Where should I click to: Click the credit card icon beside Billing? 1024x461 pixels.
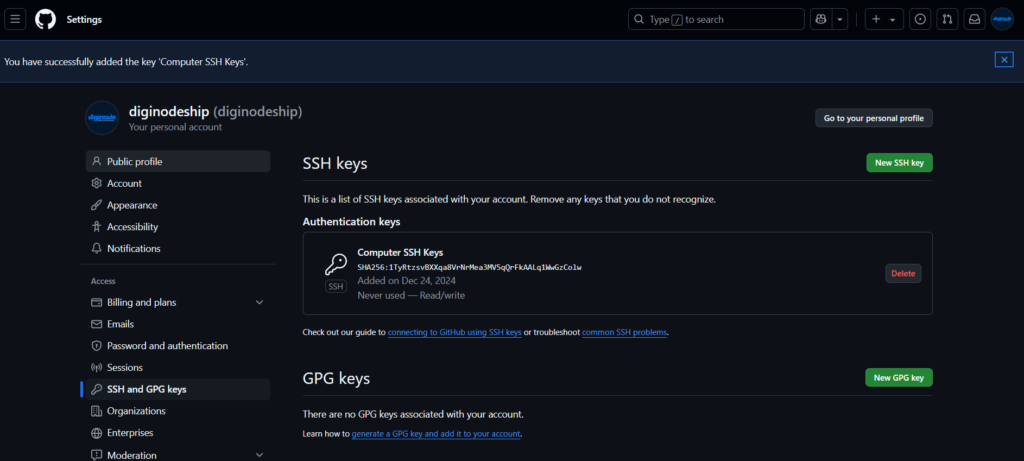[97, 302]
